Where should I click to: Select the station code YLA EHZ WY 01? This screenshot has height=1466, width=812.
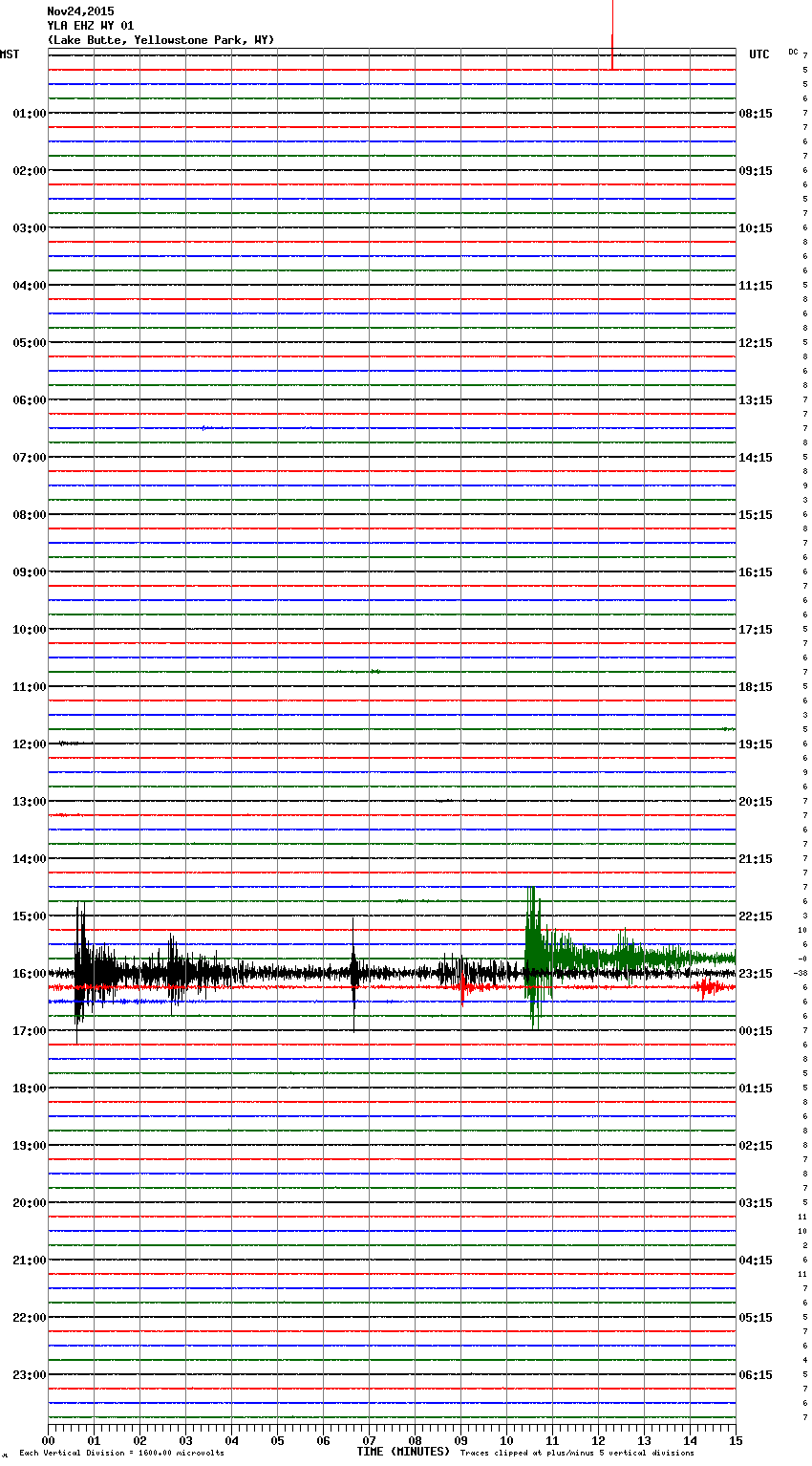click(x=91, y=26)
